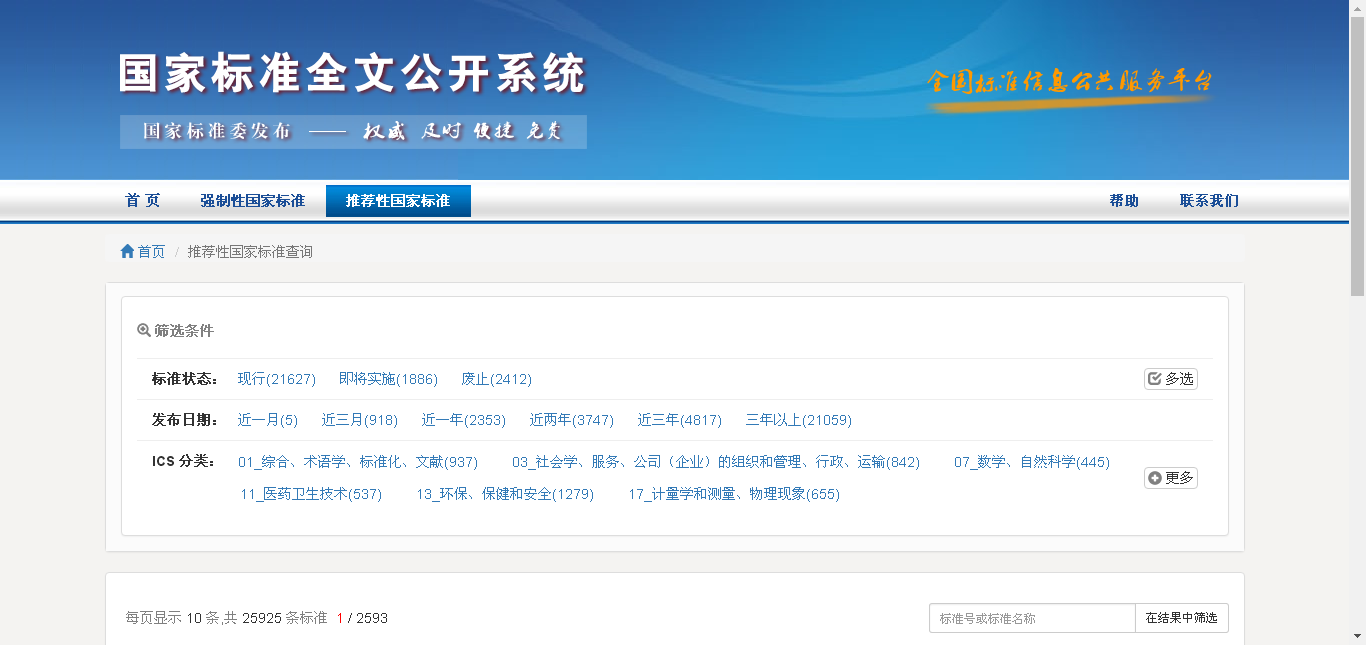Open the 帮助 menu item
This screenshot has height=645, width=1366.
[1124, 200]
